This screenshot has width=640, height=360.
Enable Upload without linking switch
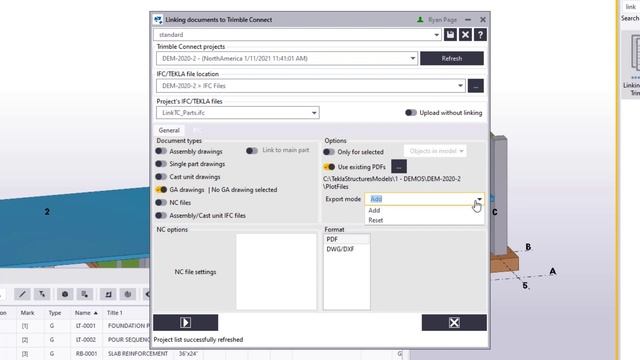411,113
